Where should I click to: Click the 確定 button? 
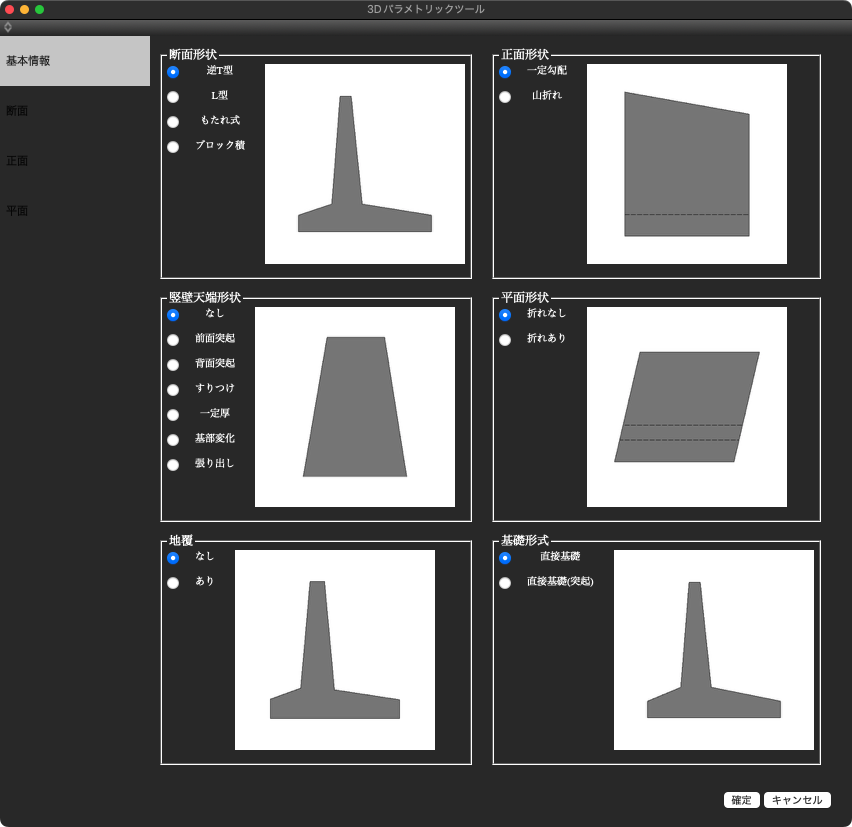[x=741, y=800]
